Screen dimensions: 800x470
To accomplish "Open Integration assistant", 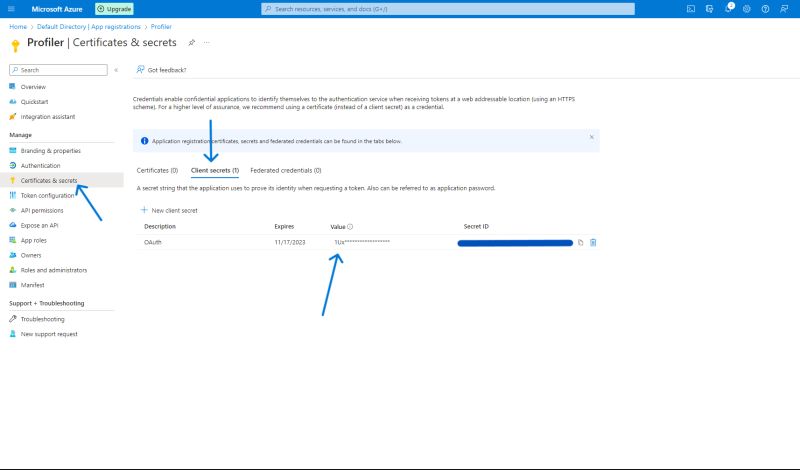I will (47, 117).
